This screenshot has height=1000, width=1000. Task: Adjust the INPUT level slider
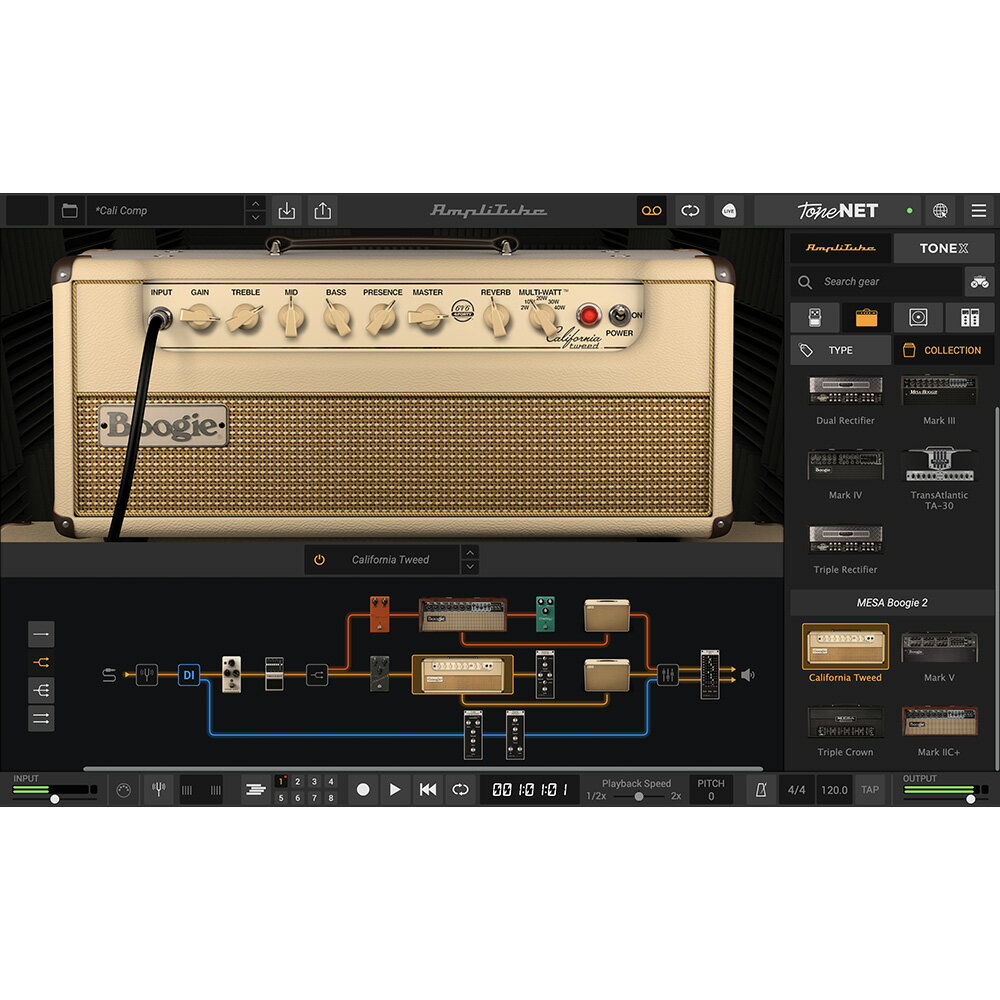pyautogui.click(x=55, y=798)
